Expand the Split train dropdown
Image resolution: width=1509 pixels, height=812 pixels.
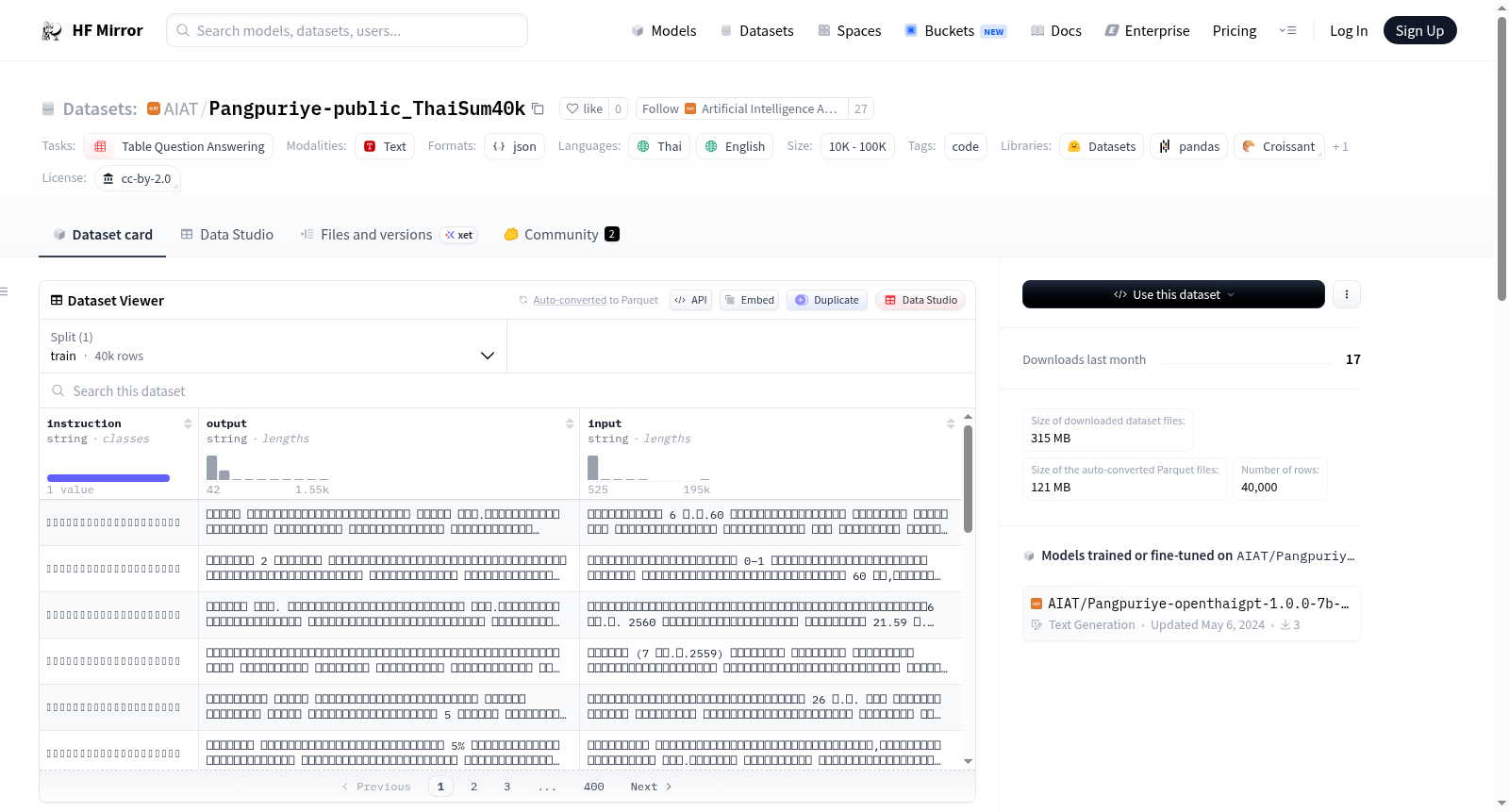[x=273, y=346]
